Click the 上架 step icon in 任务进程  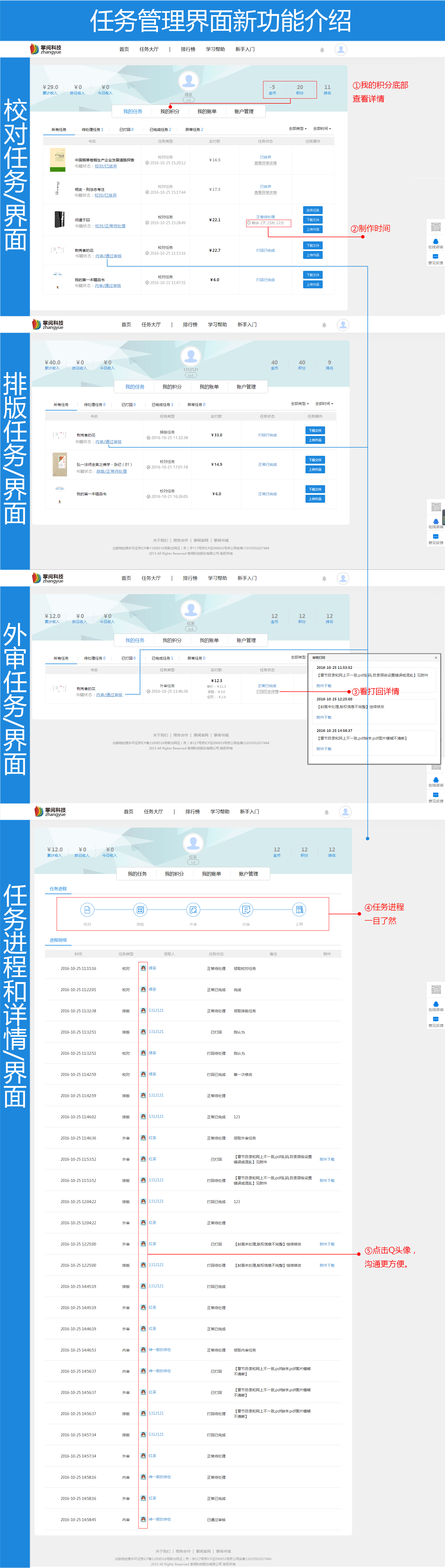coord(299,910)
